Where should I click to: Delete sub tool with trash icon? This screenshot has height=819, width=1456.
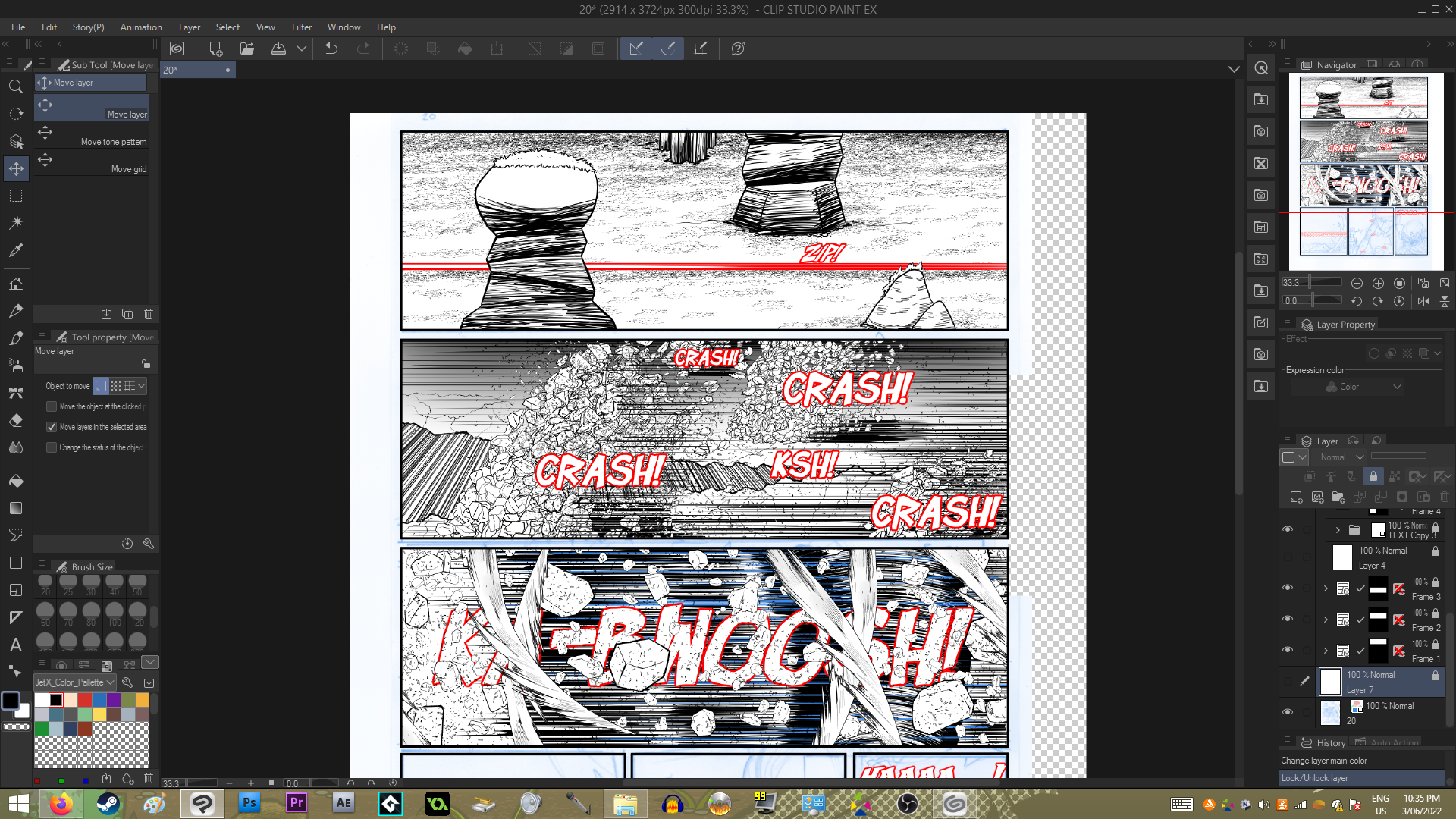149,314
